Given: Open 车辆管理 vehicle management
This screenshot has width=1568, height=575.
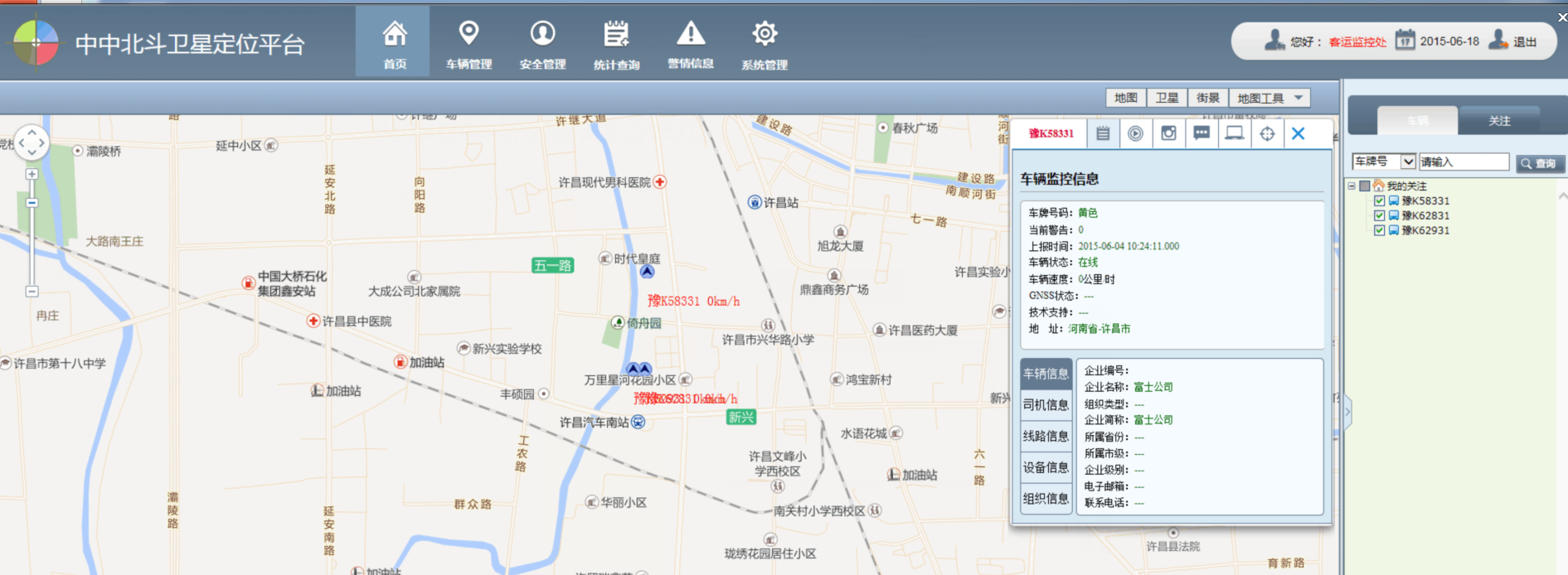Looking at the screenshot, I should 468,43.
